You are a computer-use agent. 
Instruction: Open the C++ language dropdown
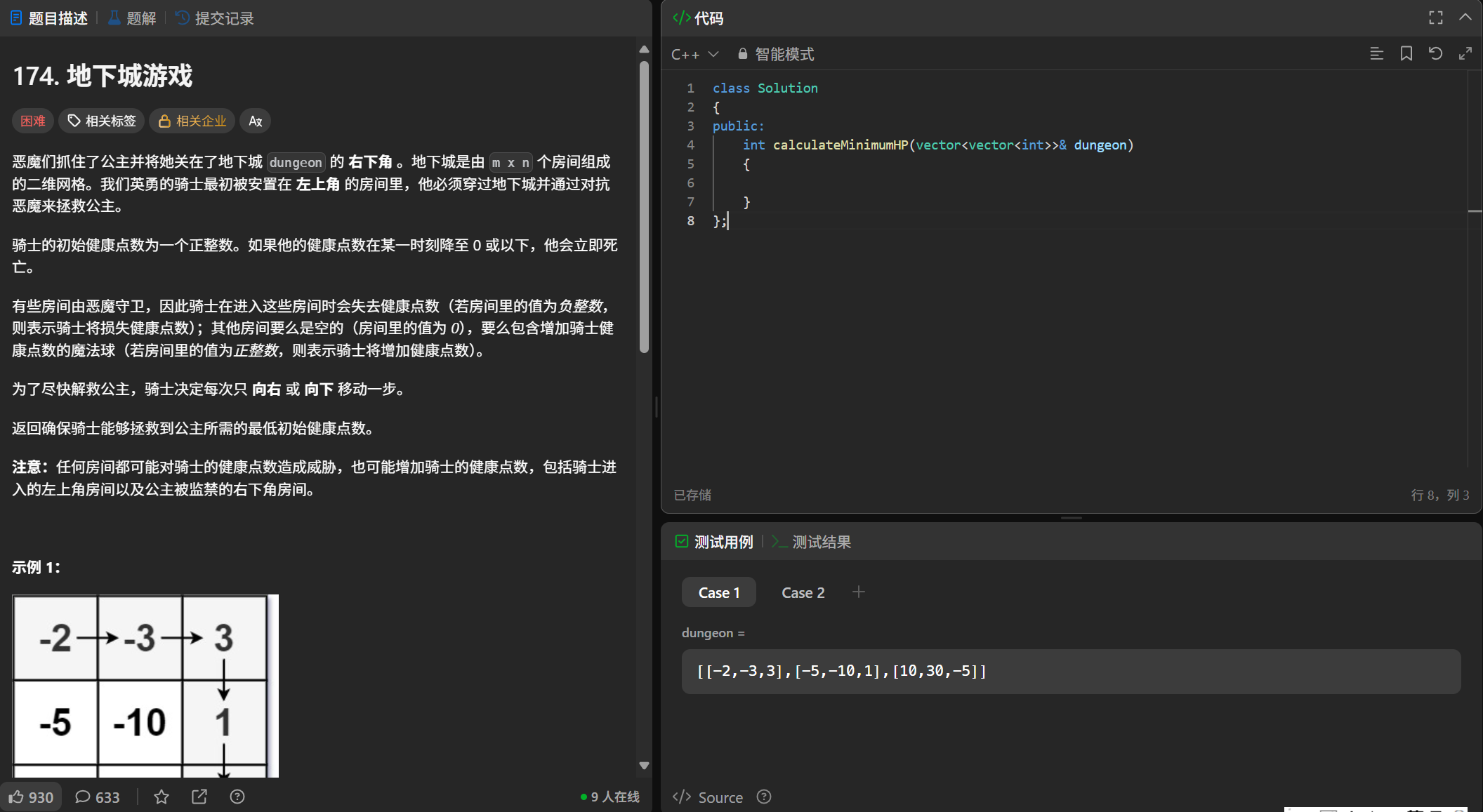694,54
